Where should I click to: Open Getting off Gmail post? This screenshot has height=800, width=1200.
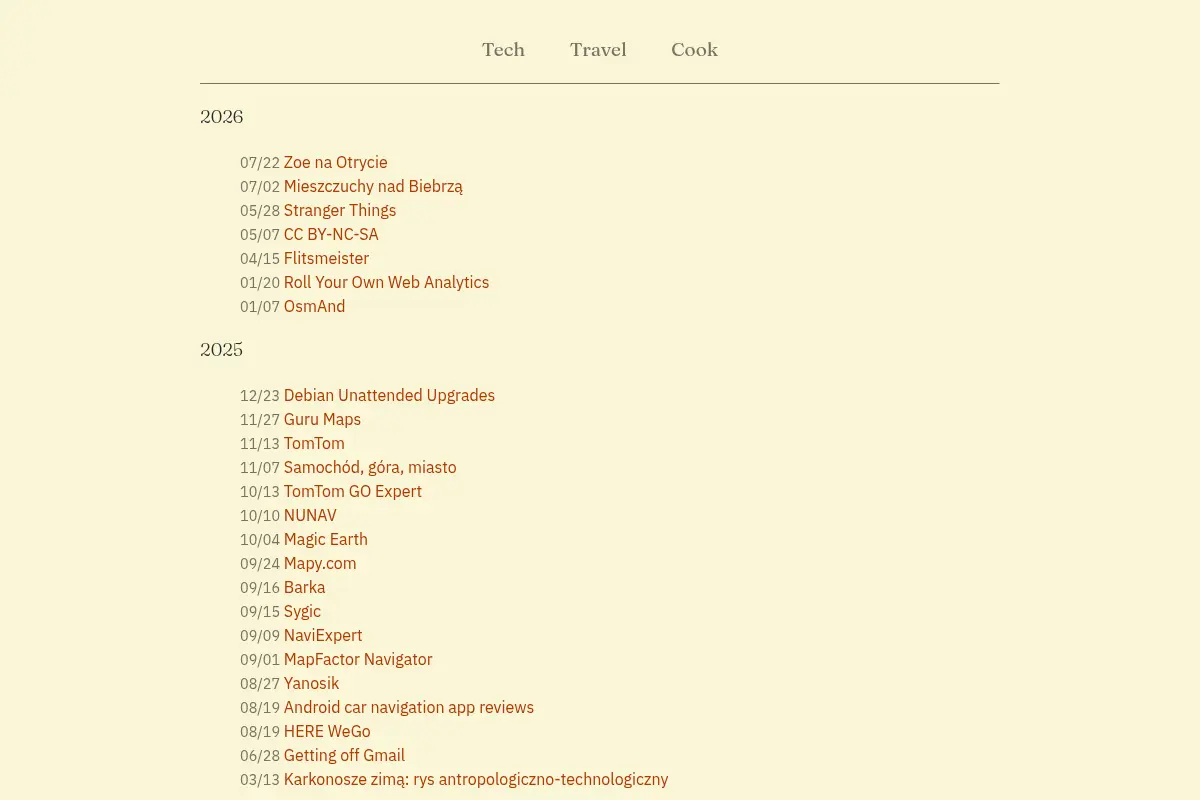pyautogui.click(x=344, y=756)
